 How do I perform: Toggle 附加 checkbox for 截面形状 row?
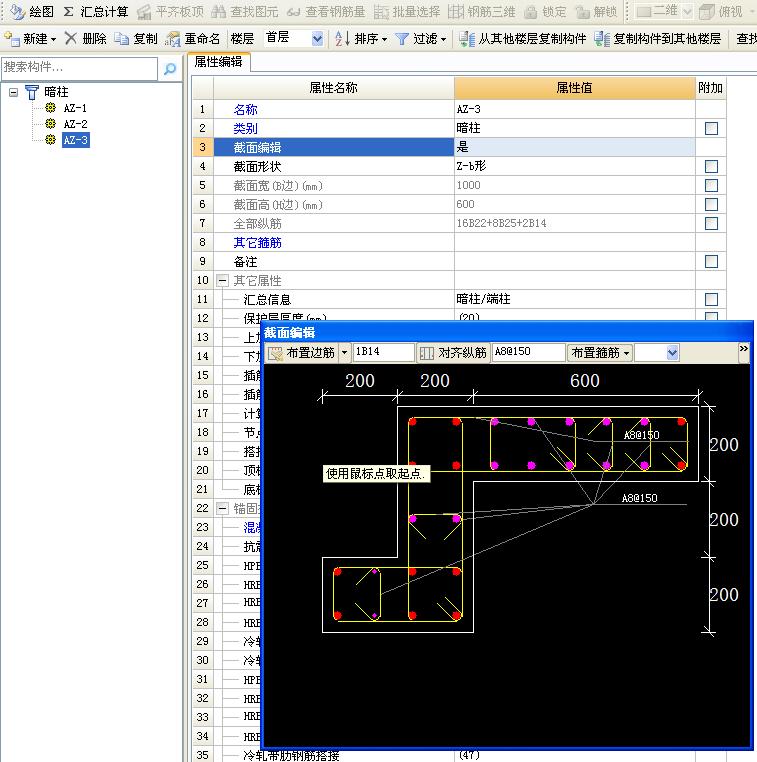coord(711,167)
